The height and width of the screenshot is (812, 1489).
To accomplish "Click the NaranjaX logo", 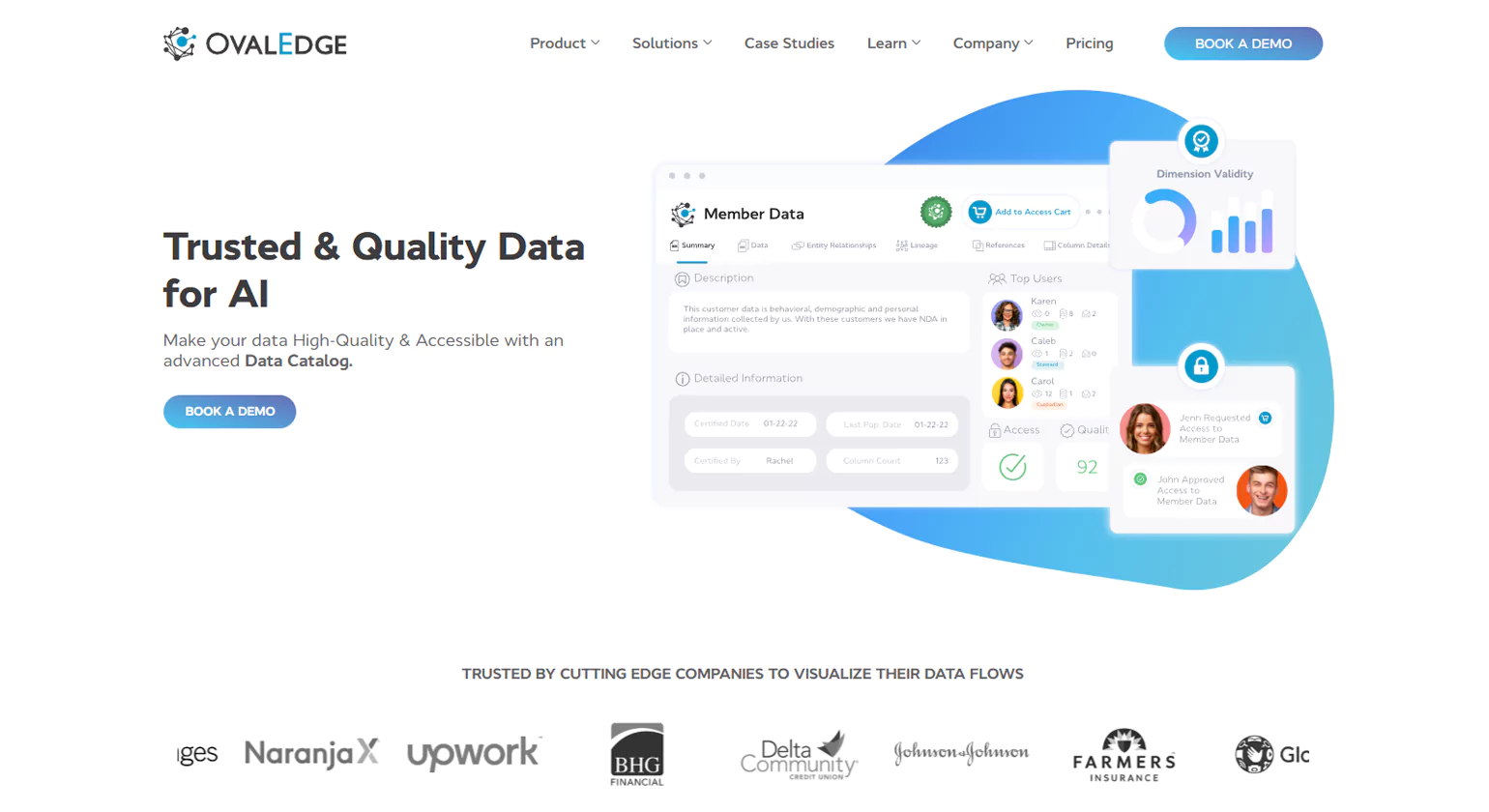I will pyautogui.click(x=311, y=753).
